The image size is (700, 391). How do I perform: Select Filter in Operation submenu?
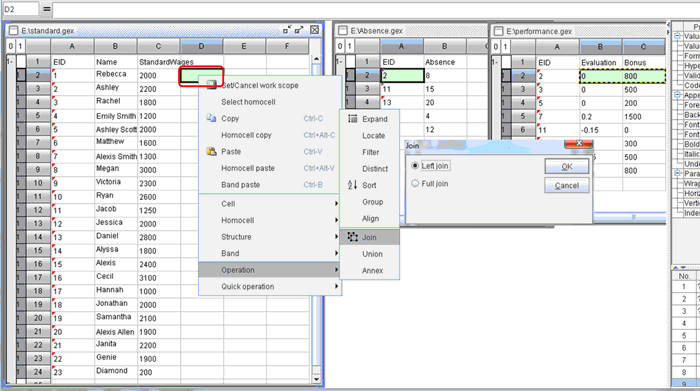(x=371, y=152)
